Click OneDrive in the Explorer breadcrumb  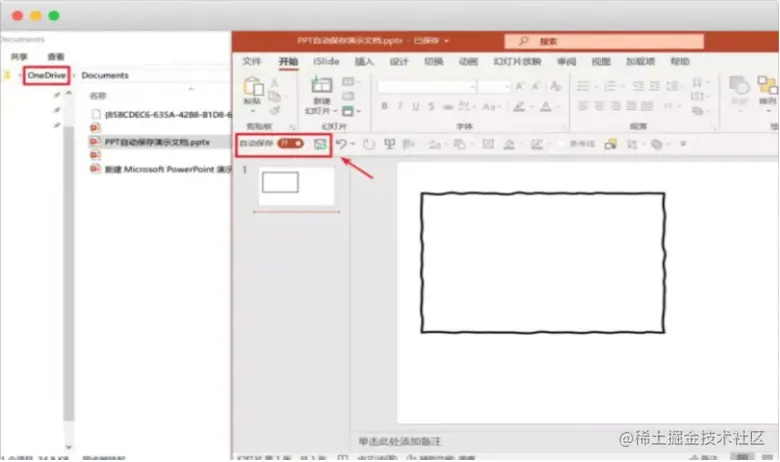point(46,75)
